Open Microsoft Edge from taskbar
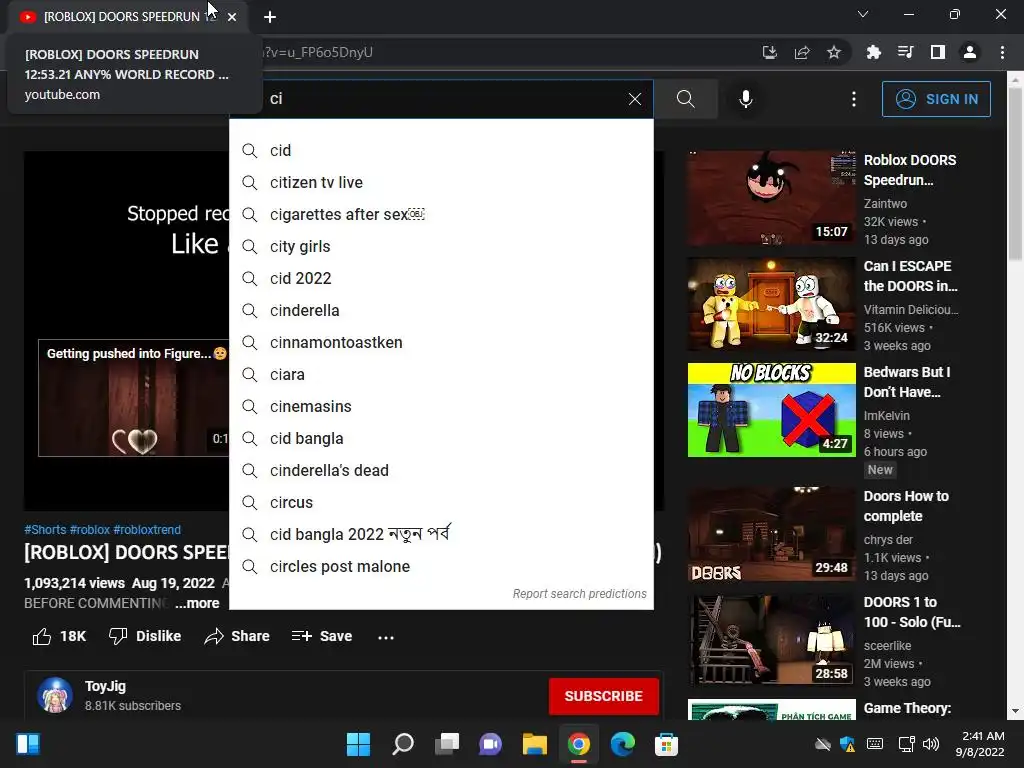 [622, 744]
